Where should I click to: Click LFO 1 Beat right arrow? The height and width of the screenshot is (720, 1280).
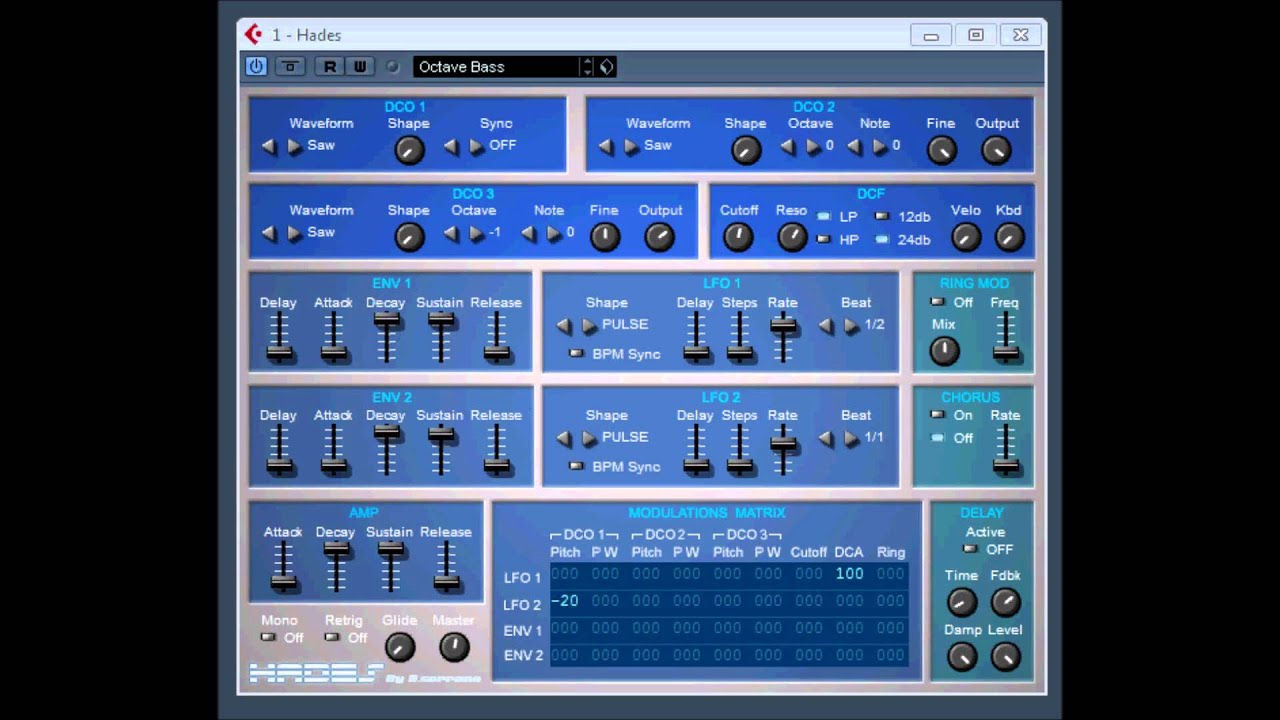(851, 325)
